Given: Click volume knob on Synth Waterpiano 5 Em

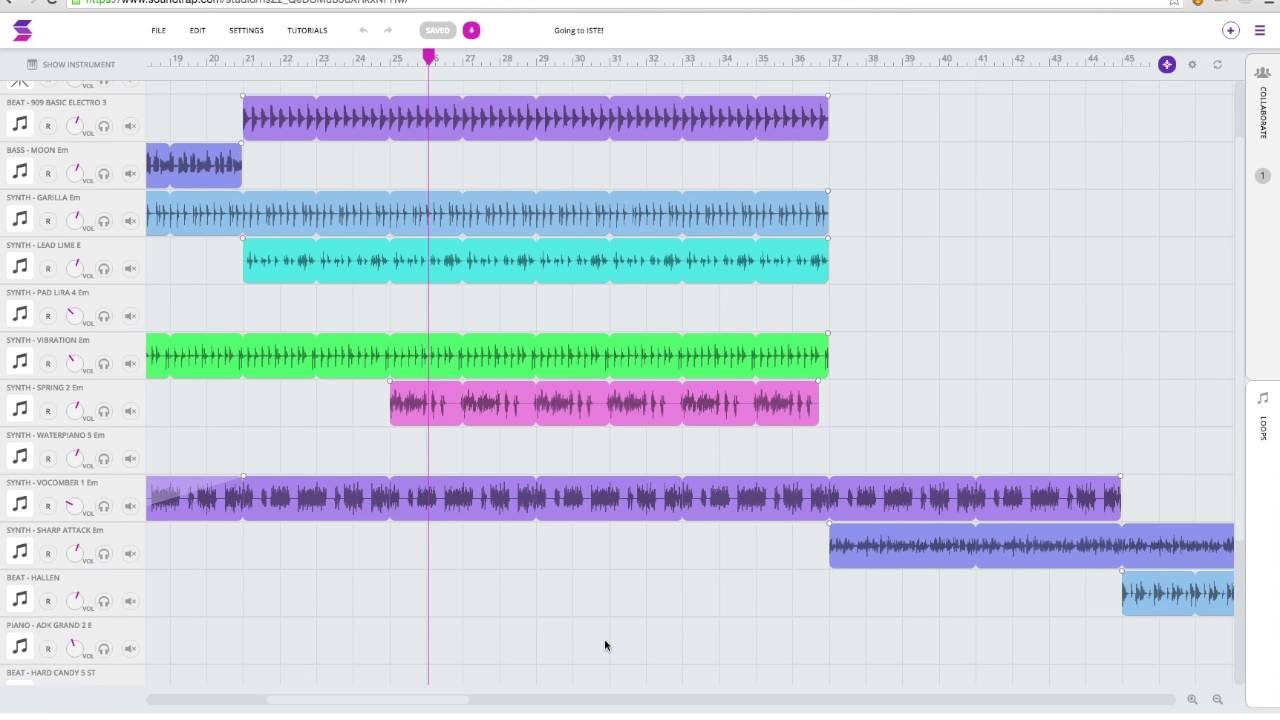Looking at the screenshot, I should point(74,457).
